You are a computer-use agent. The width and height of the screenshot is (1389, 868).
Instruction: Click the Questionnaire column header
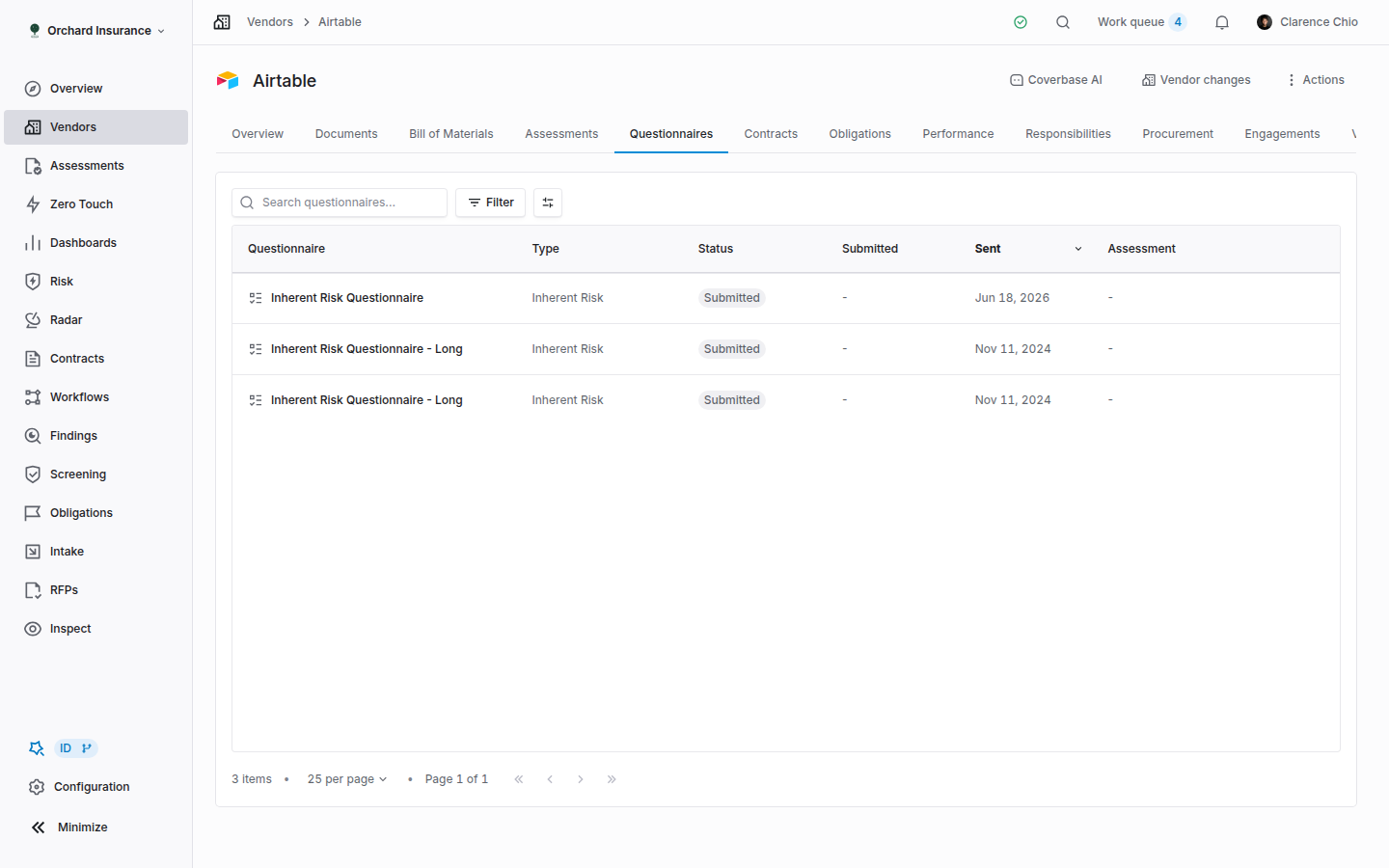pos(286,249)
